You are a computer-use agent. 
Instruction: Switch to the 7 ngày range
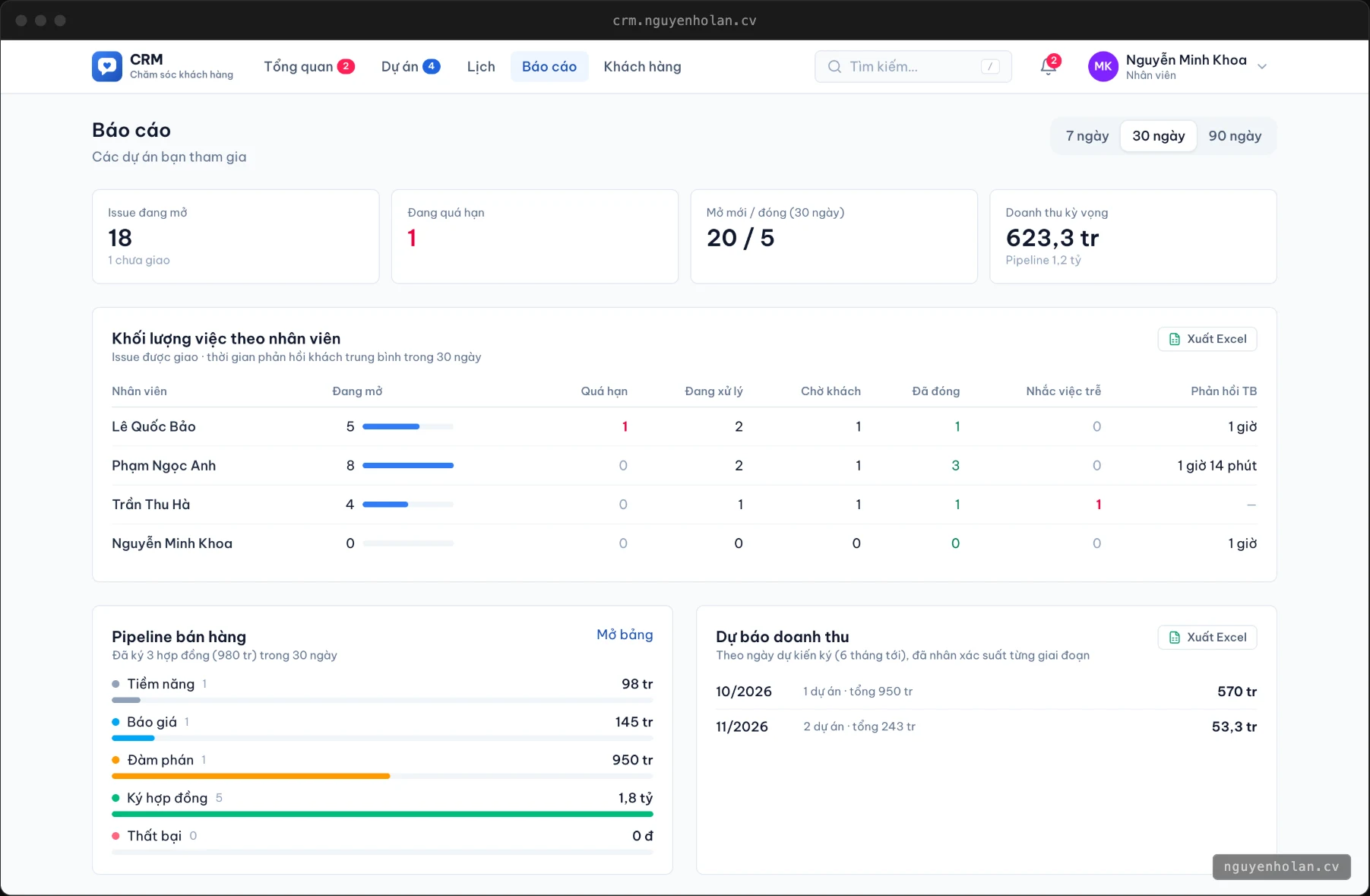point(1087,136)
